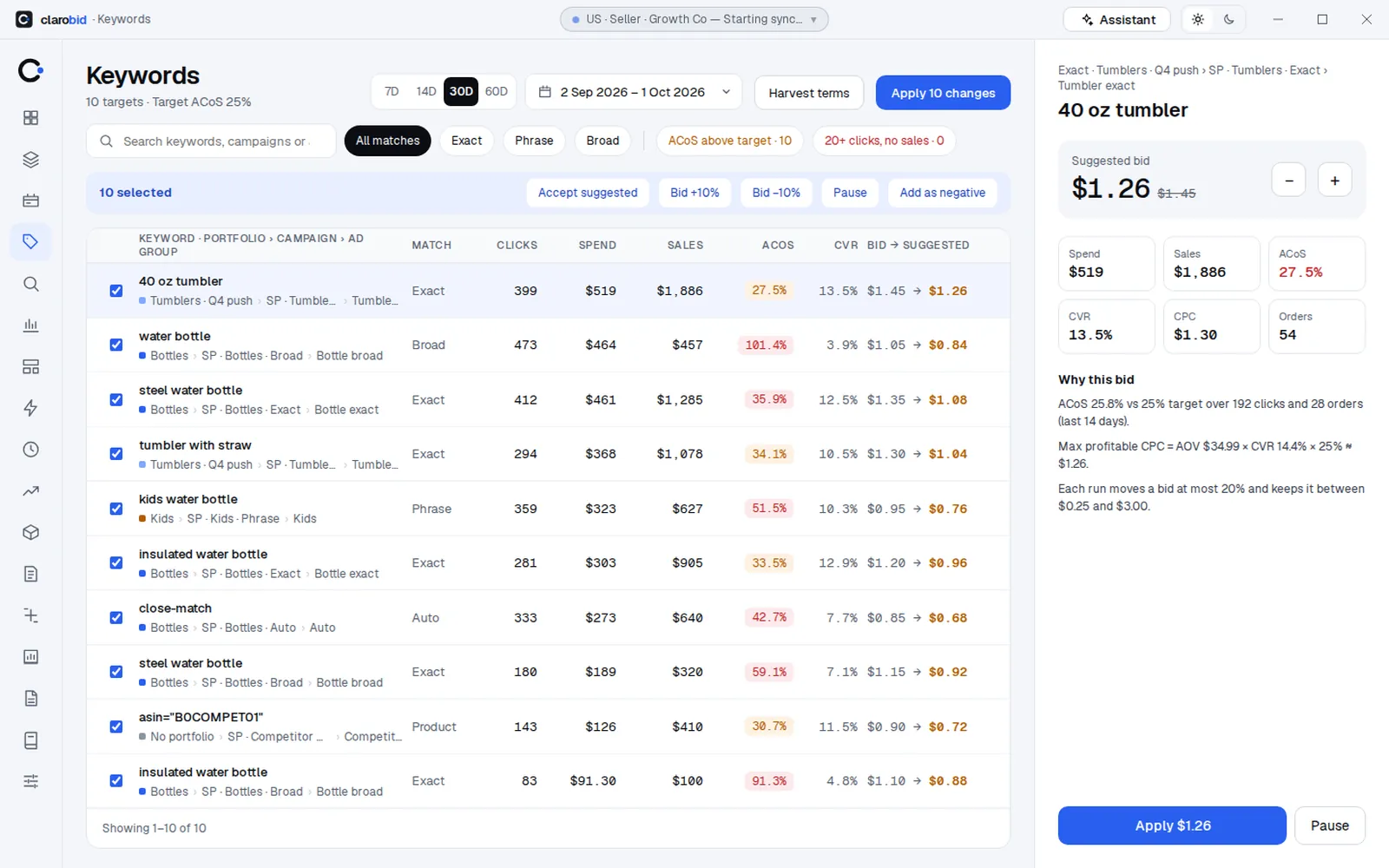Screen dimensions: 1389x868
Task: Open the stacked layers icon in sidebar
Action: point(30,160)
